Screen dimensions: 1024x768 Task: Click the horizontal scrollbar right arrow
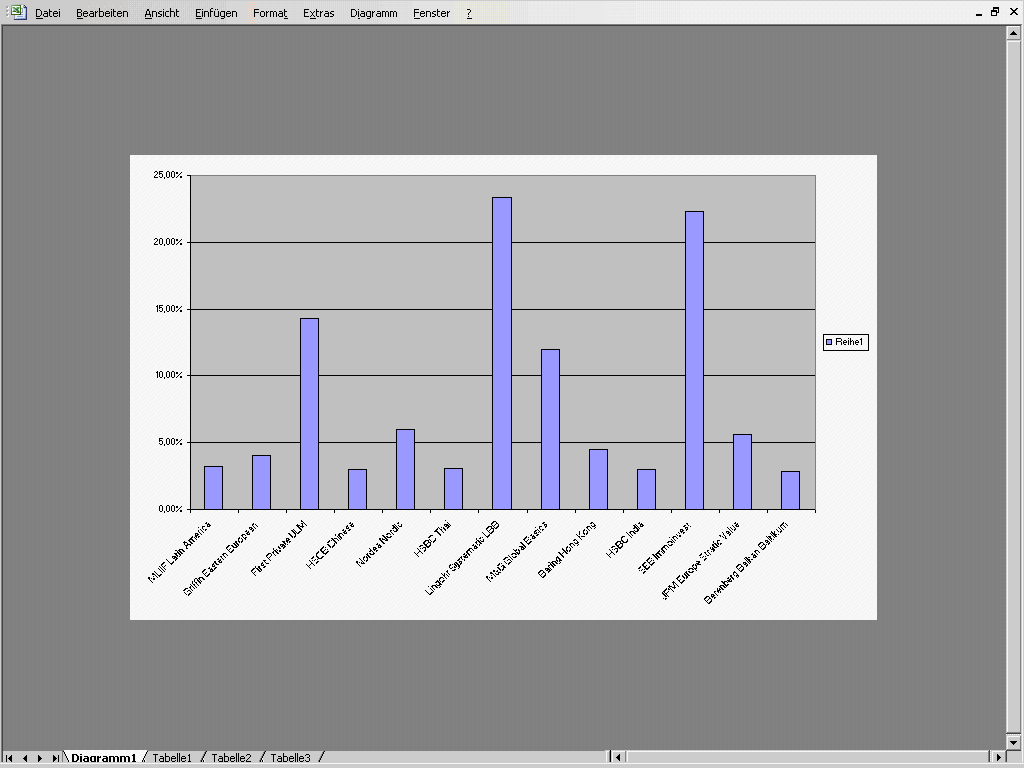point(999,758)
